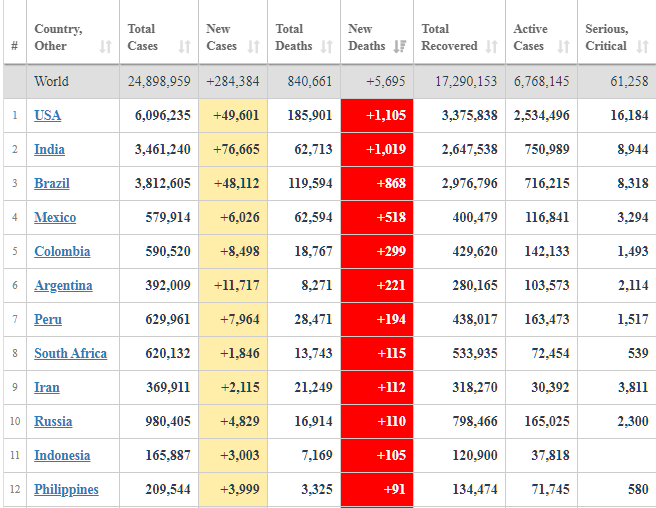Open Mexico country link

tap(55, 217)
